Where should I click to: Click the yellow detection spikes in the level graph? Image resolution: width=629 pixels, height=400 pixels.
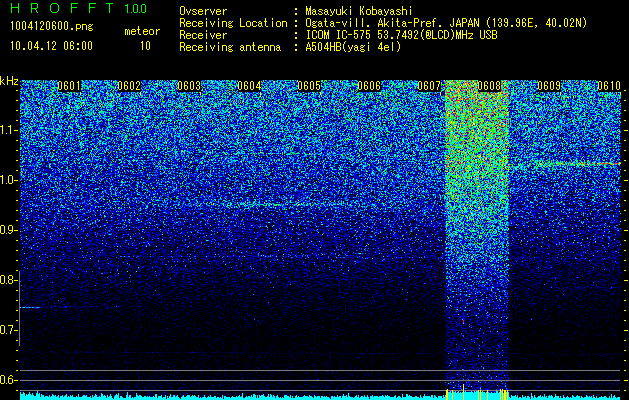coord(477,394)
